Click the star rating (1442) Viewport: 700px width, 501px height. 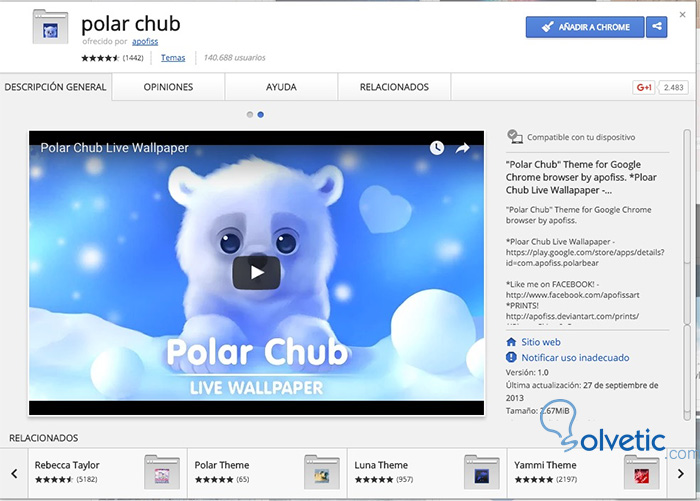112,58
